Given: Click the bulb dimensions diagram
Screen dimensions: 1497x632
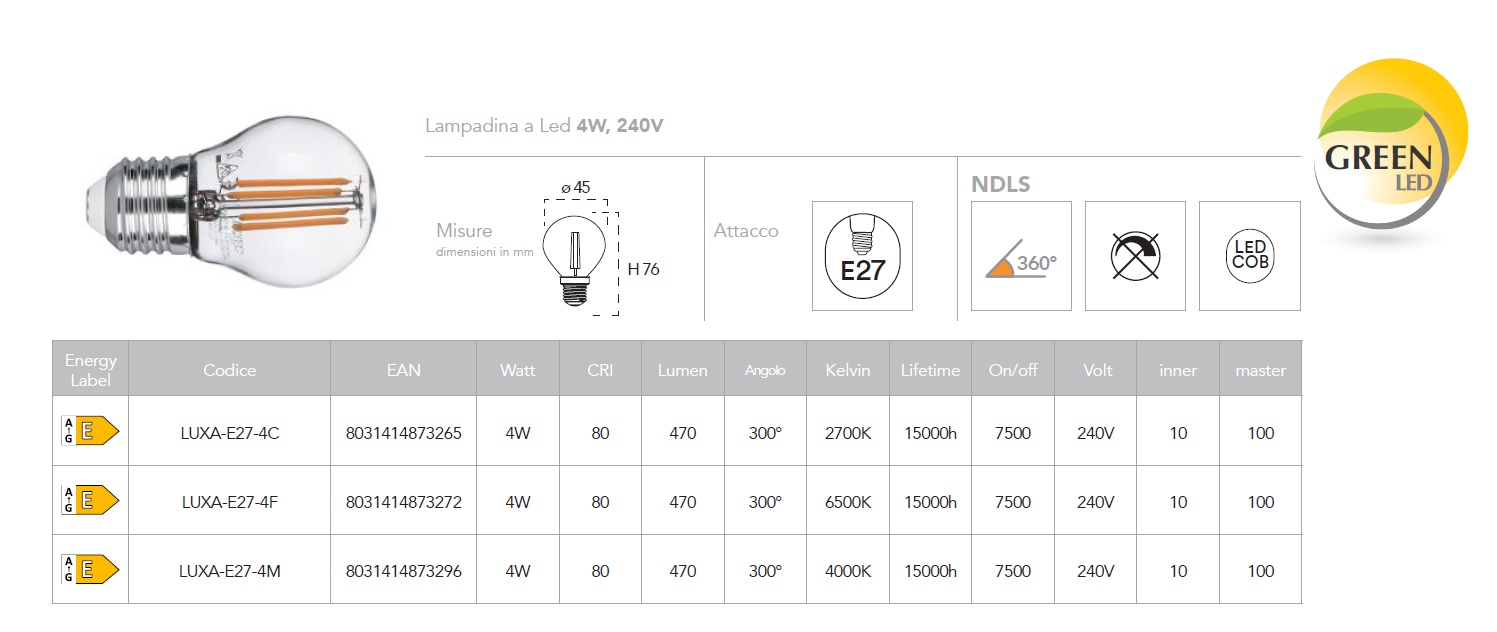Looking at the screenshot, I should (x=591, y=249).
